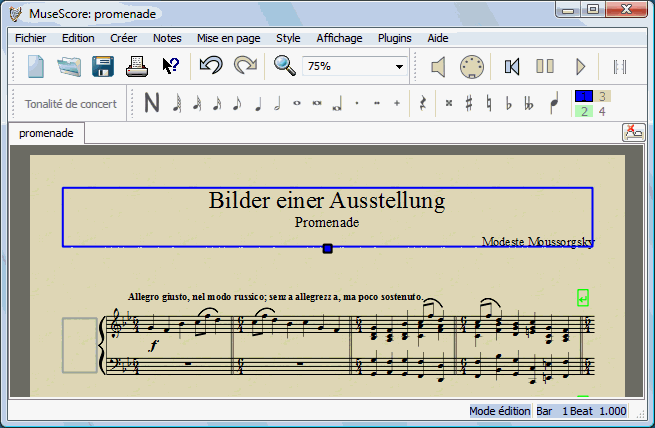Click the forte dynamic marking

[154, 345]
